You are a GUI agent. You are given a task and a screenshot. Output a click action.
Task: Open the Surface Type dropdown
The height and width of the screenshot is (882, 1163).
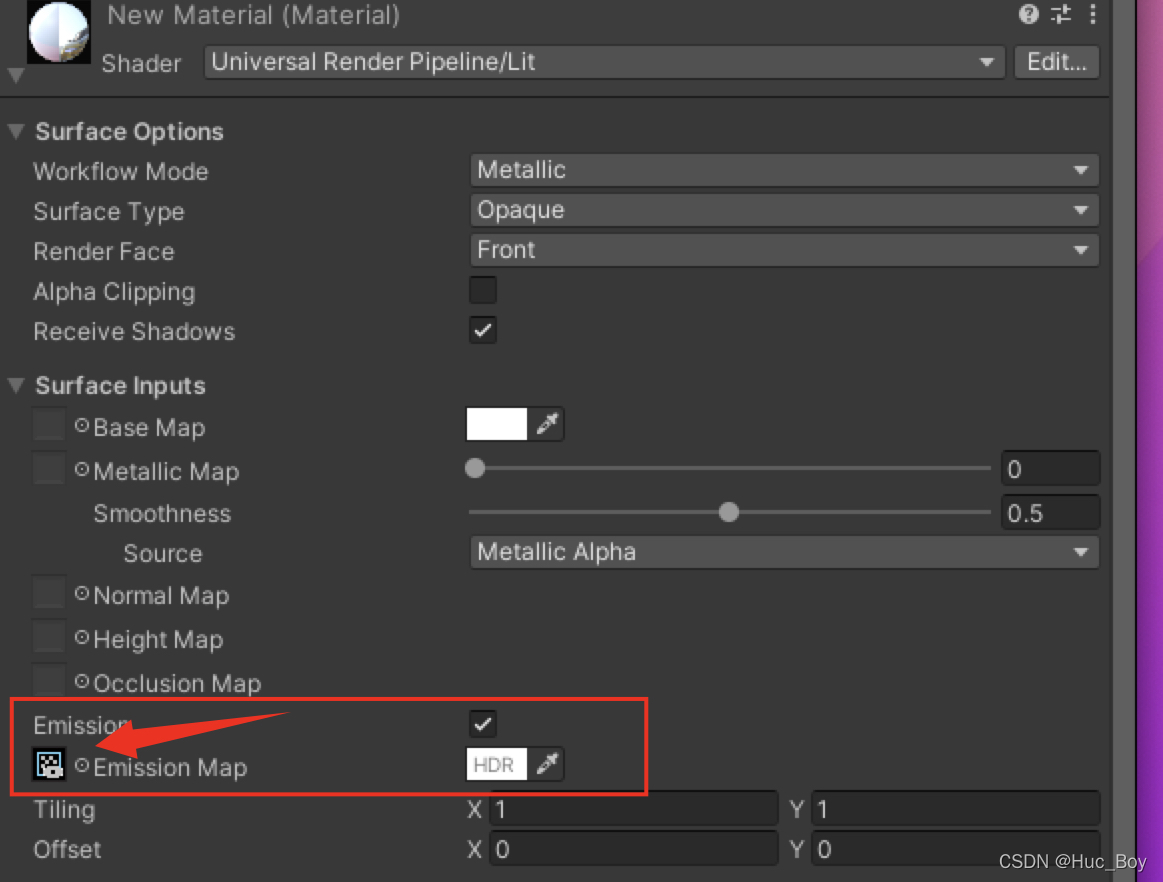[784, 211]
